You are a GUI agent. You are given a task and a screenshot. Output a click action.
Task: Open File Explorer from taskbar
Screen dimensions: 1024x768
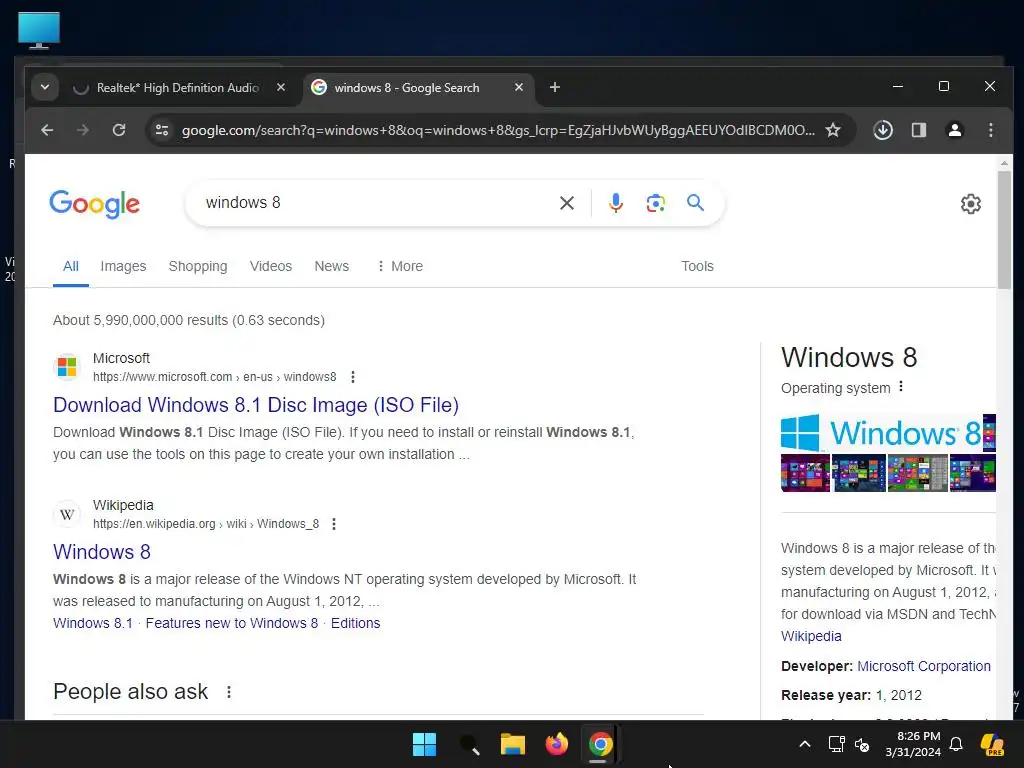513,744
